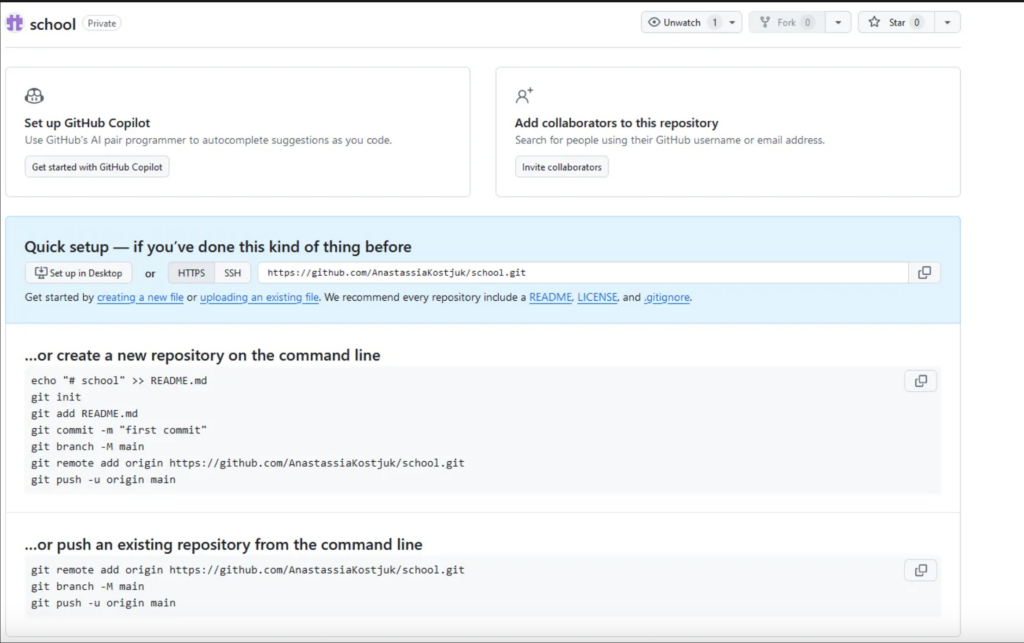Viewport: 1024px width, 643px height.
Task: Click the school repository name
Action: (x=53, y=24)
